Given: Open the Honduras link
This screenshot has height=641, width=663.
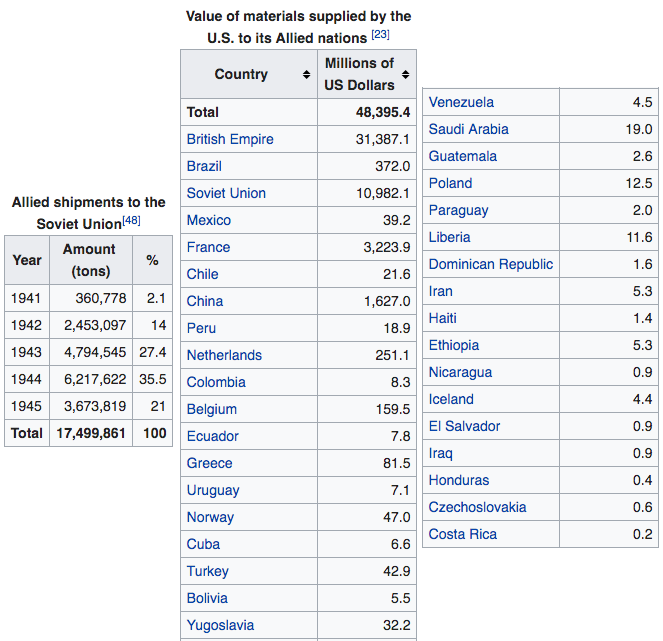Looking at the screenshot, I should [x=459, y=481].
